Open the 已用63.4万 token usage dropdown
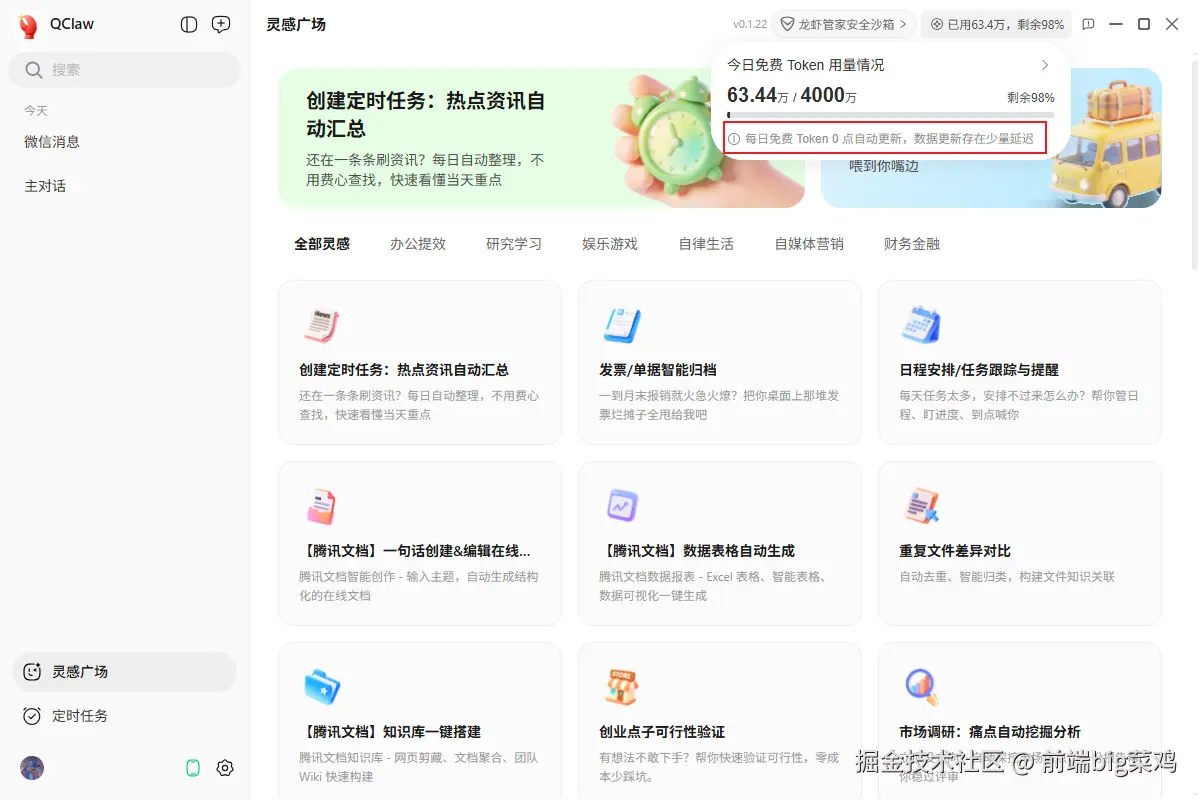The width and height of the screenshot is (1200, 800). (x=996, y=23)
